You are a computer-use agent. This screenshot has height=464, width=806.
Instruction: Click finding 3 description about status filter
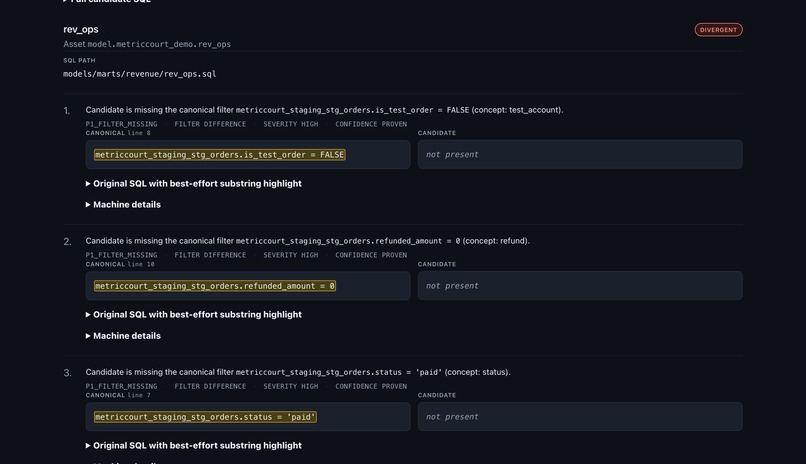[x=298, y=372]
